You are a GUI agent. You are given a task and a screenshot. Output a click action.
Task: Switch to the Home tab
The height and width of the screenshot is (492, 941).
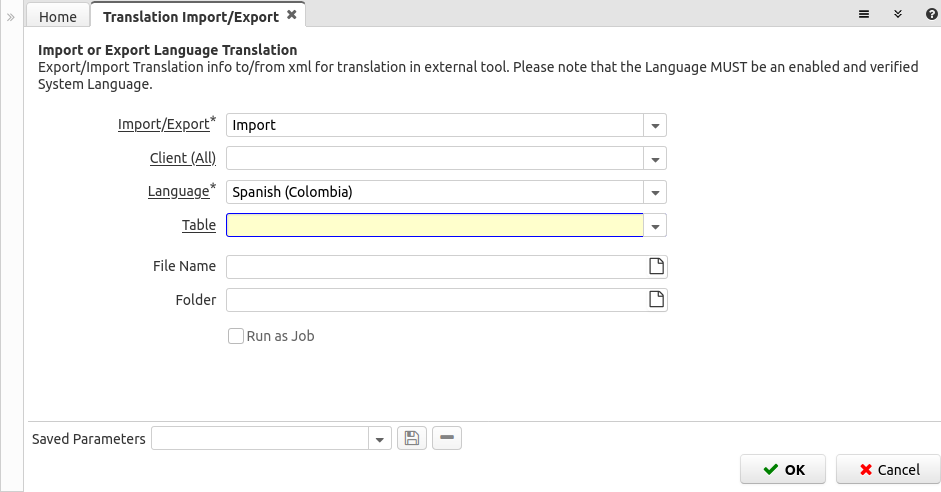pyautogui.click(x=58, y=16)
